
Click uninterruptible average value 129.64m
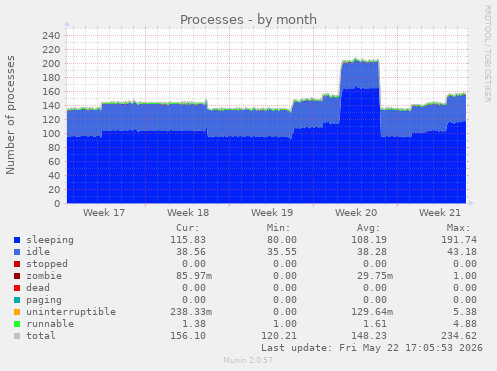coord(372,312)
